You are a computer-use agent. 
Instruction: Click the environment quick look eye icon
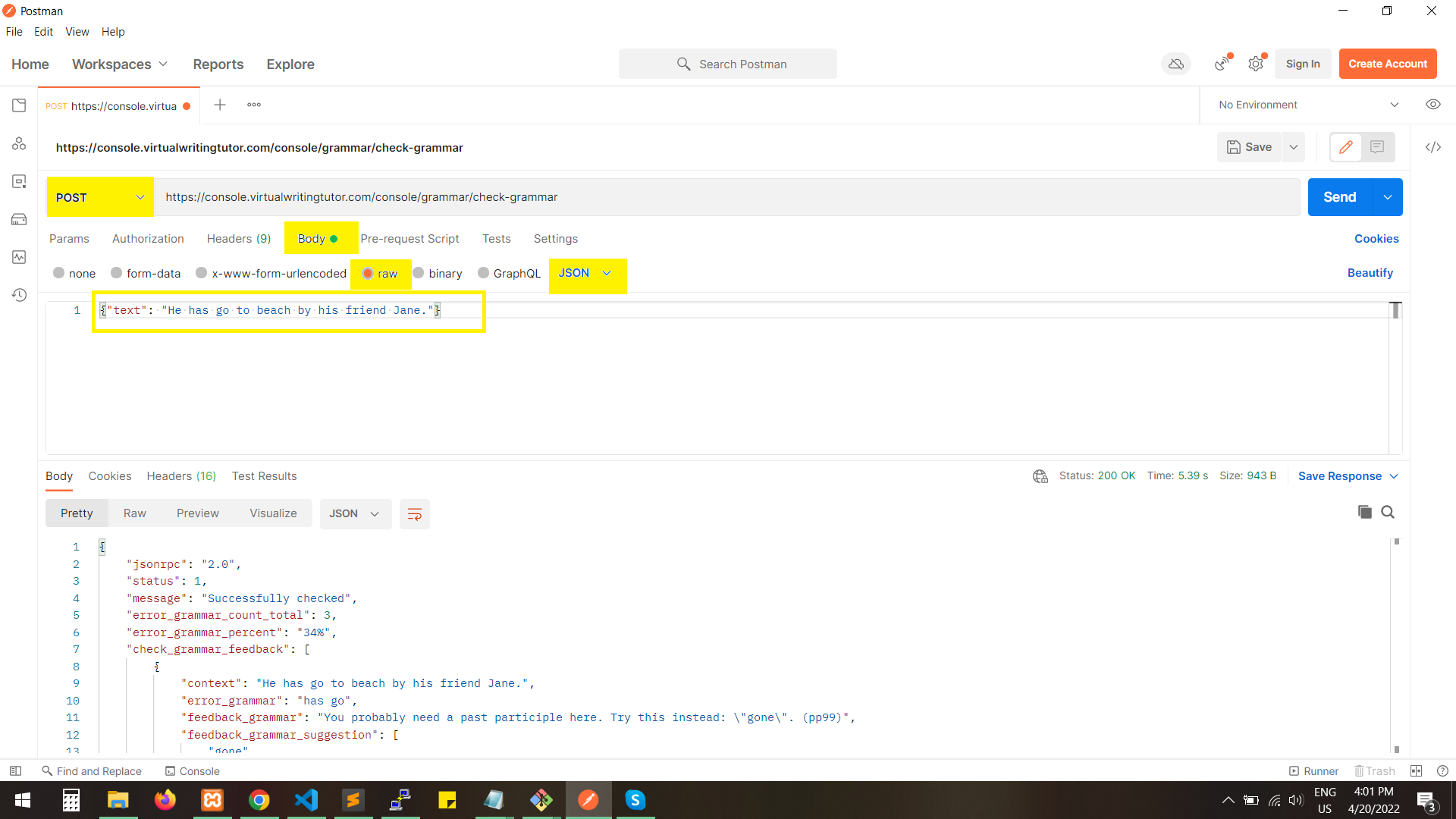tap(1432, 105)
